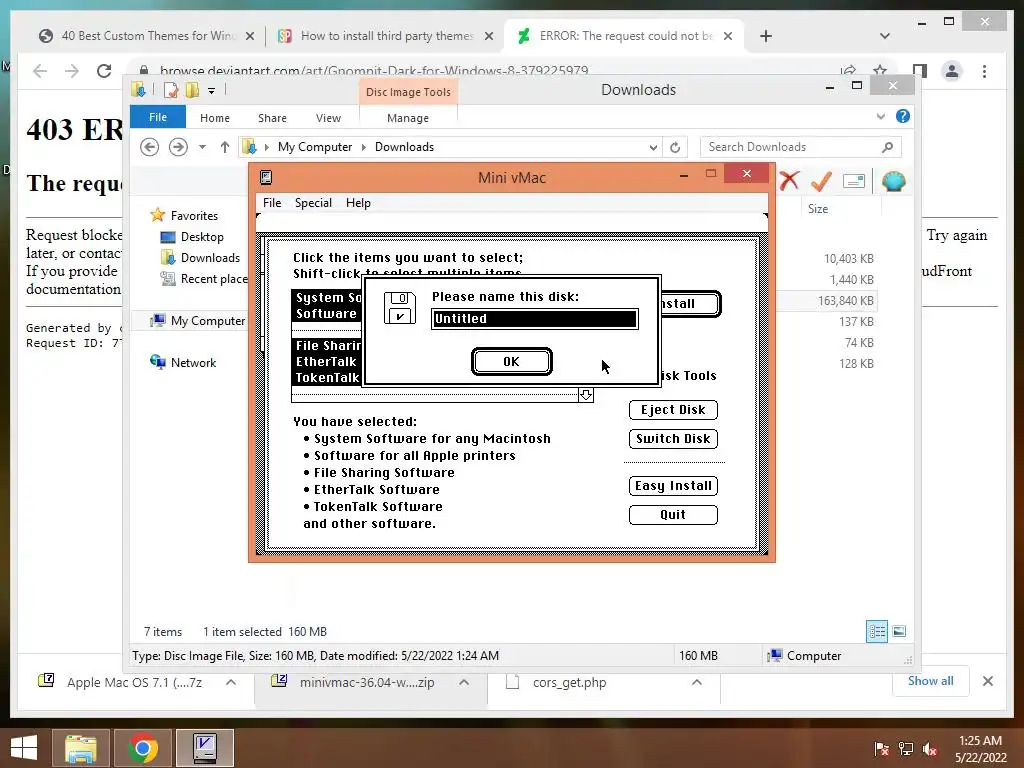Click the rename toolbar icon
Viewport: 1024px width, 768px height.
[x=854, y=181]
